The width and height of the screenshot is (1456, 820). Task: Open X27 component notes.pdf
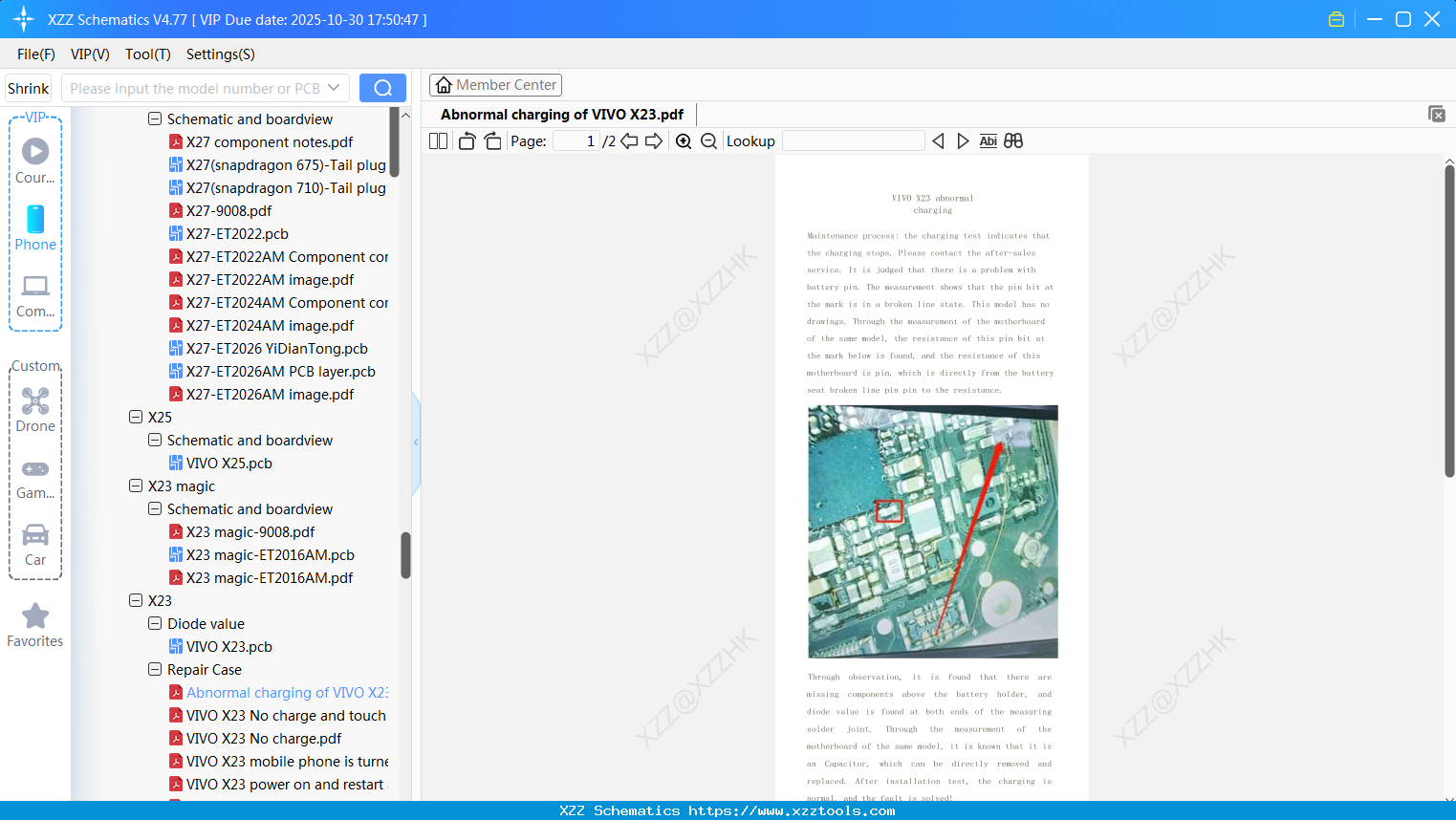coord(270,141)
